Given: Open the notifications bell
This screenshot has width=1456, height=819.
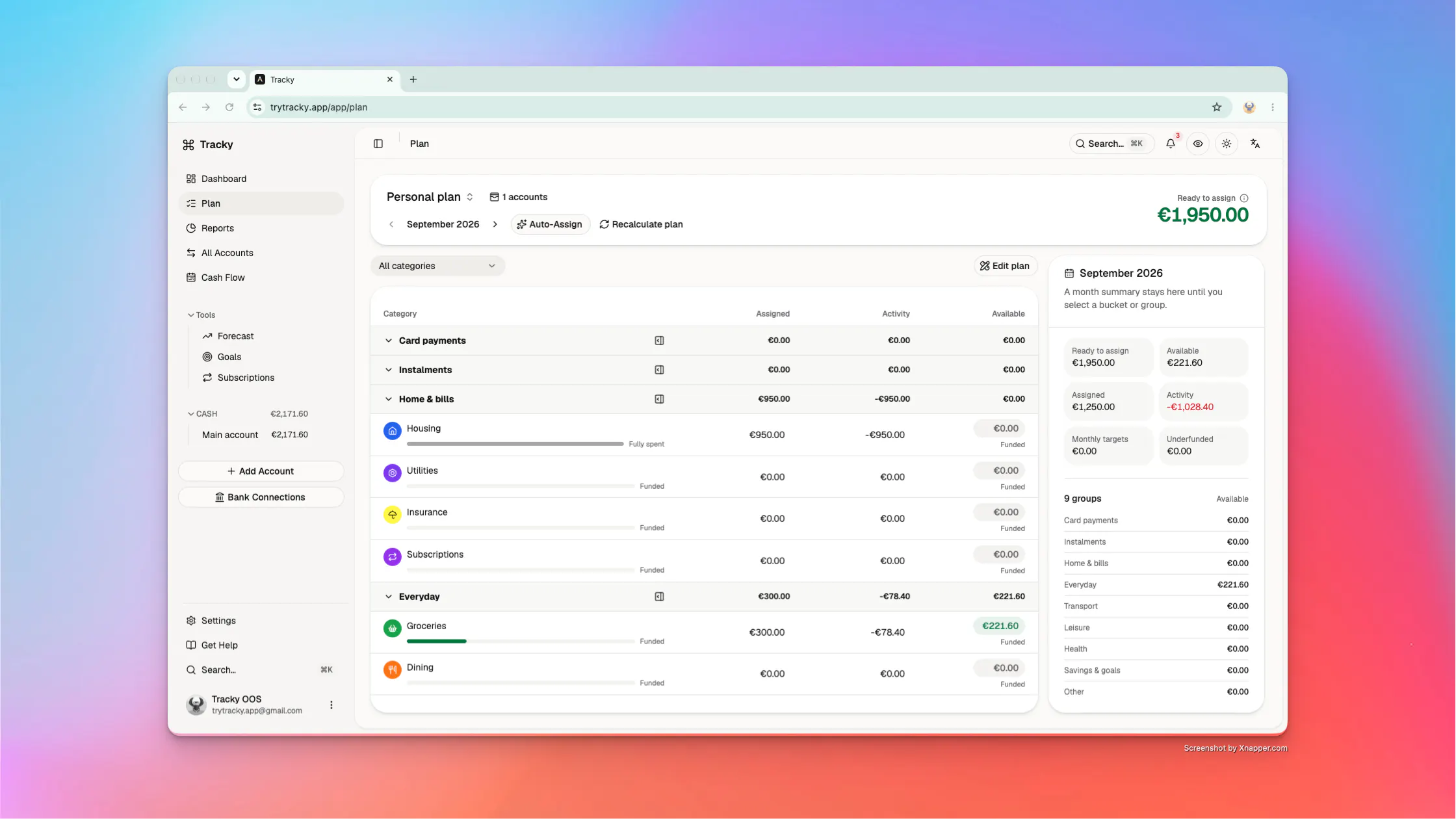Looking at the screenshot, I should point(1170,144).
